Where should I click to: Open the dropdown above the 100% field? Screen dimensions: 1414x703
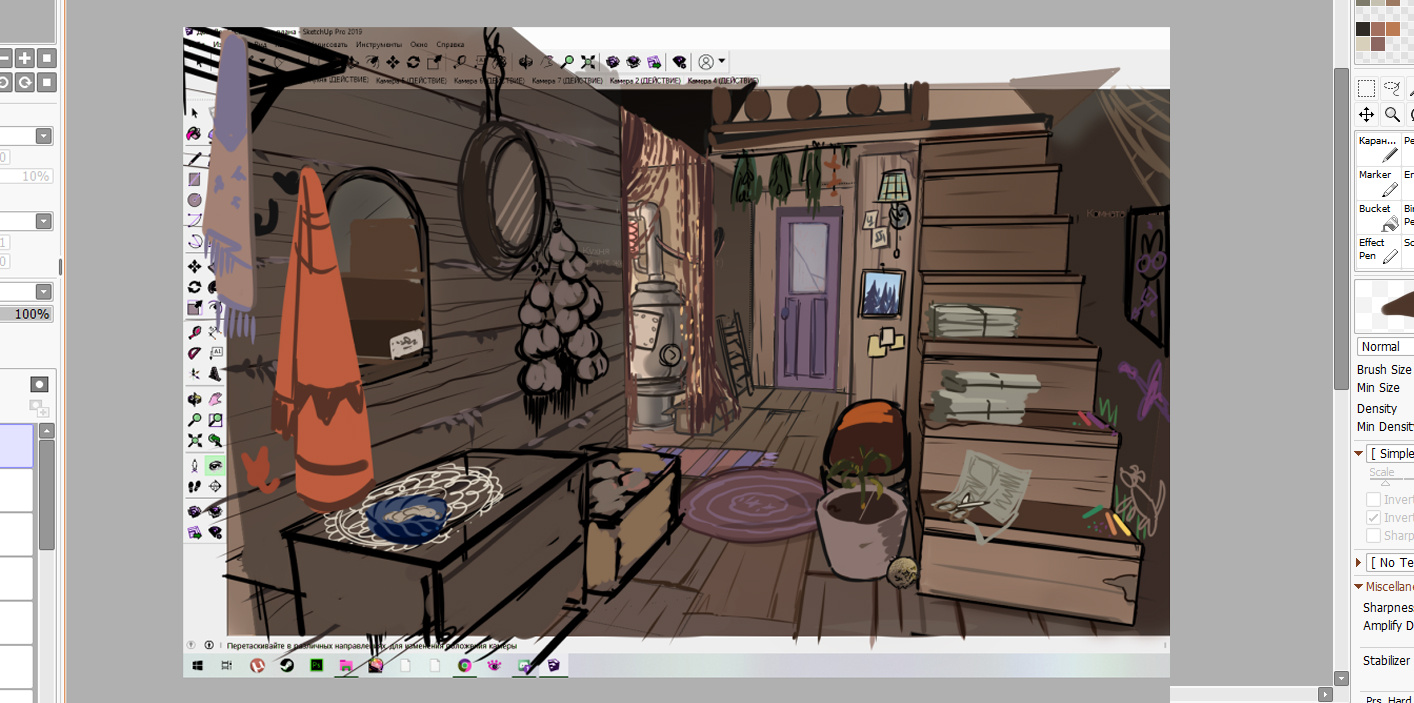tap(43, 291)
